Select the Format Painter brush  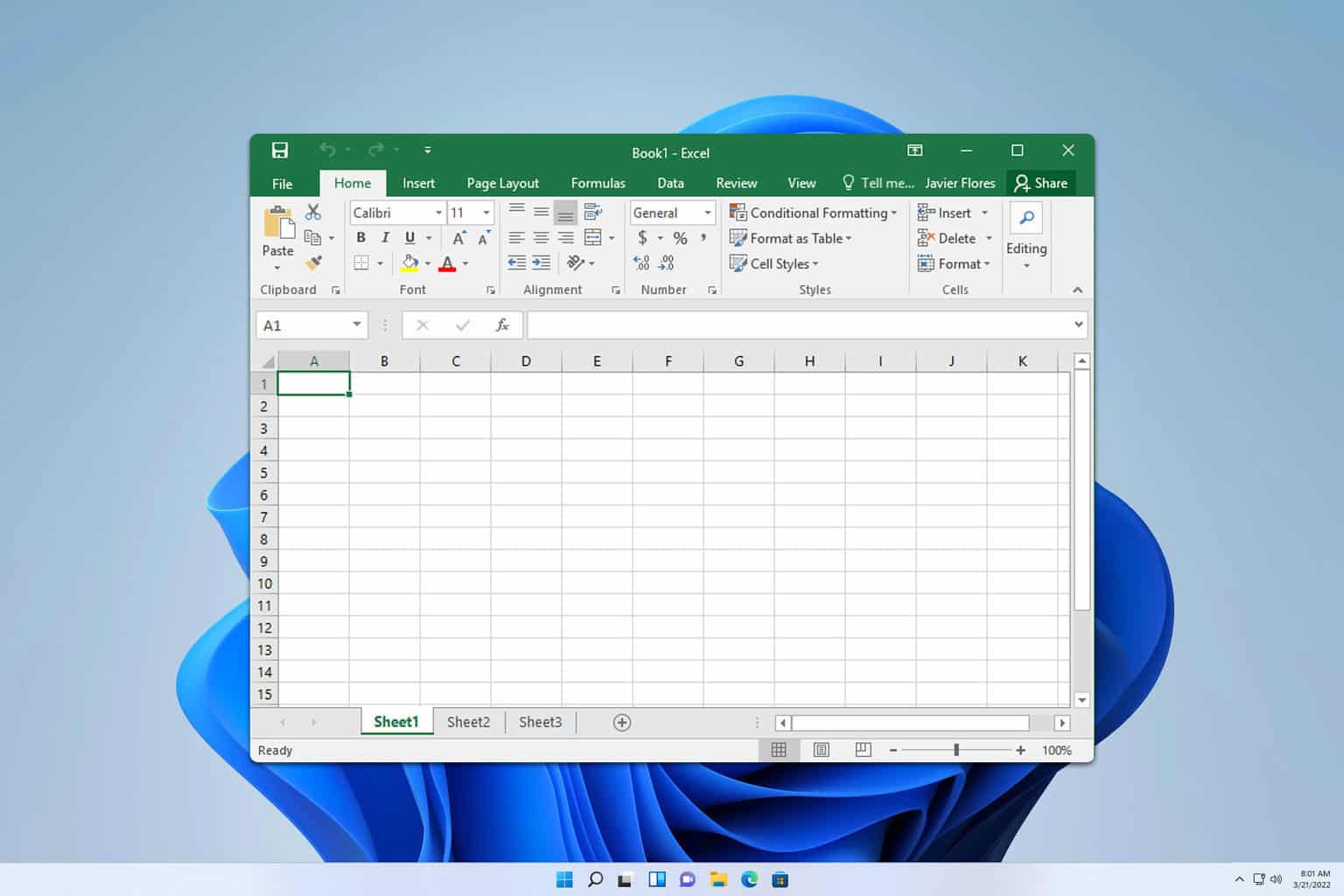point(313,262)
